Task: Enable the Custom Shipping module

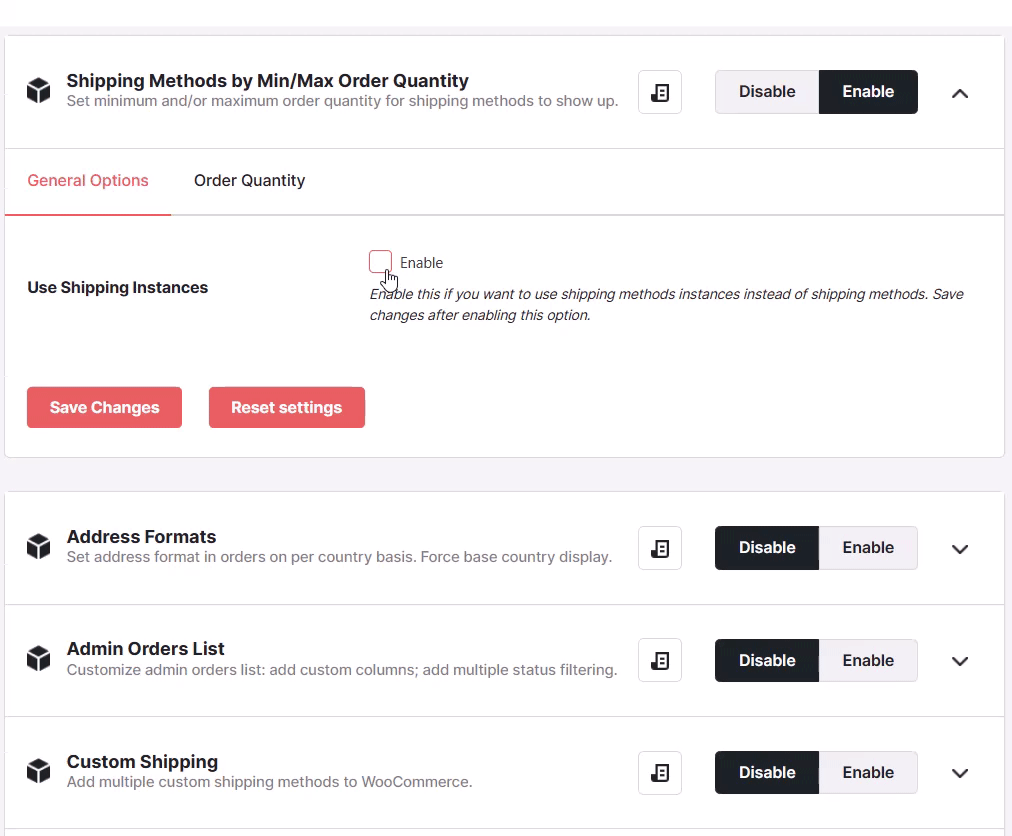Action: pyautogui.click(x=868, y=772)
